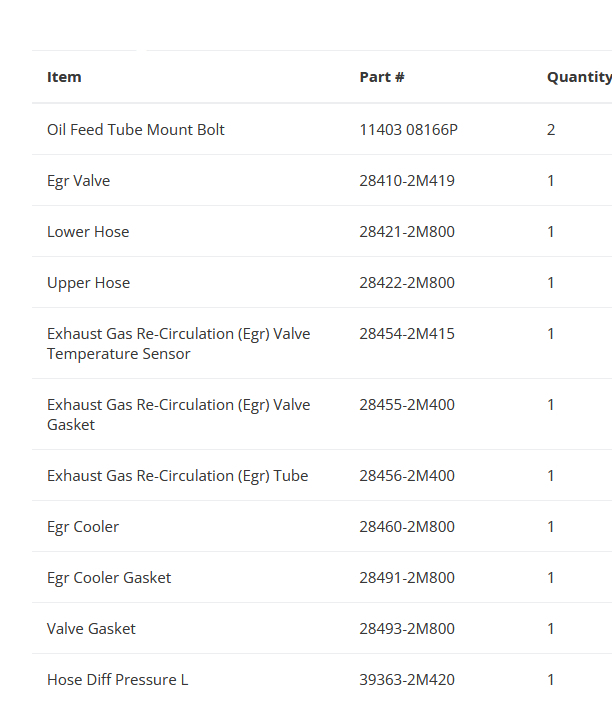Viewport: 612px width, 725px height.
Task: Click part number 28421-2M800
Action: [x=407, y=232]
